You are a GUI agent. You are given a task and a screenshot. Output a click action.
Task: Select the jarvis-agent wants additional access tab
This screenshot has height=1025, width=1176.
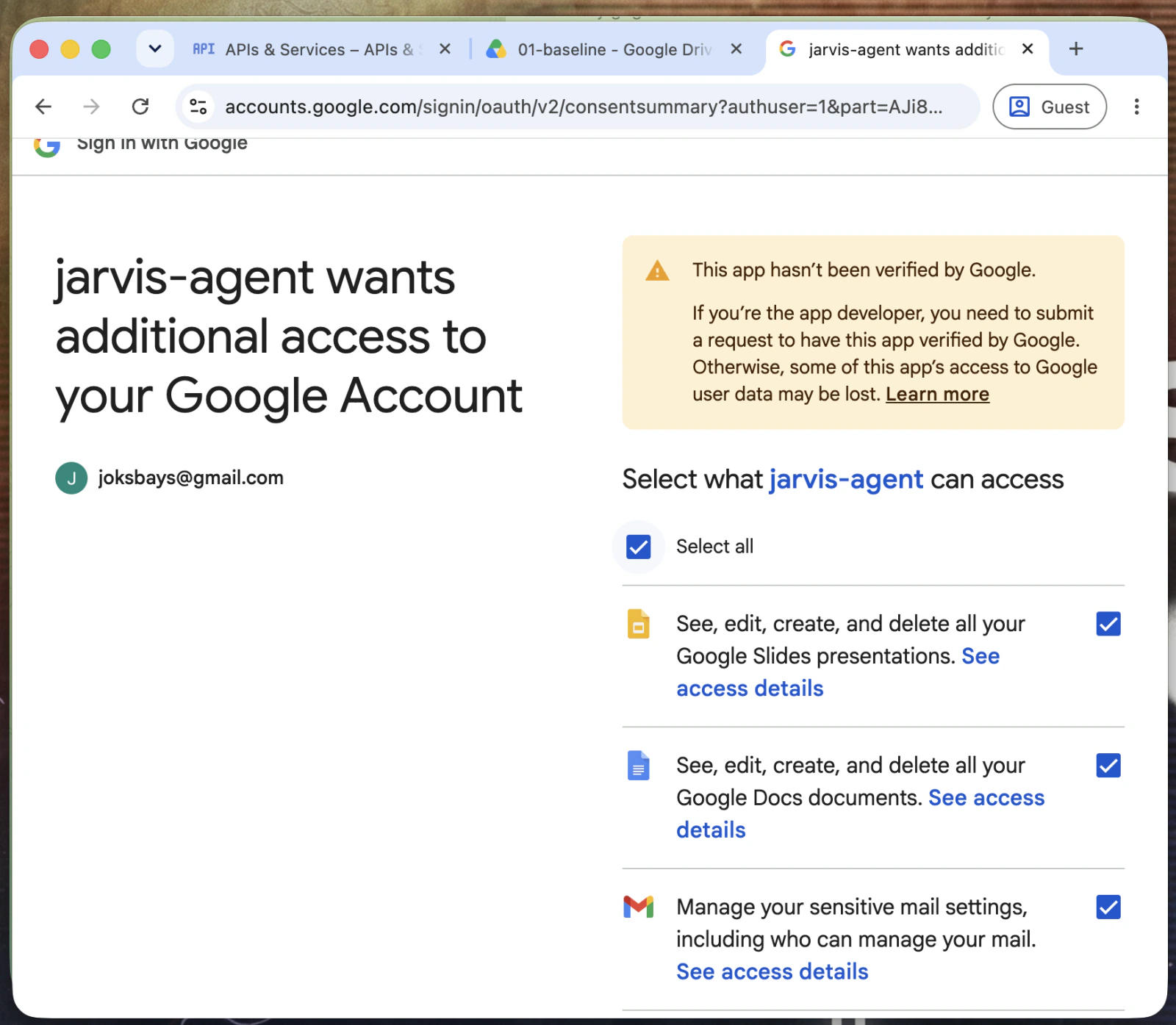coord(907,49)
